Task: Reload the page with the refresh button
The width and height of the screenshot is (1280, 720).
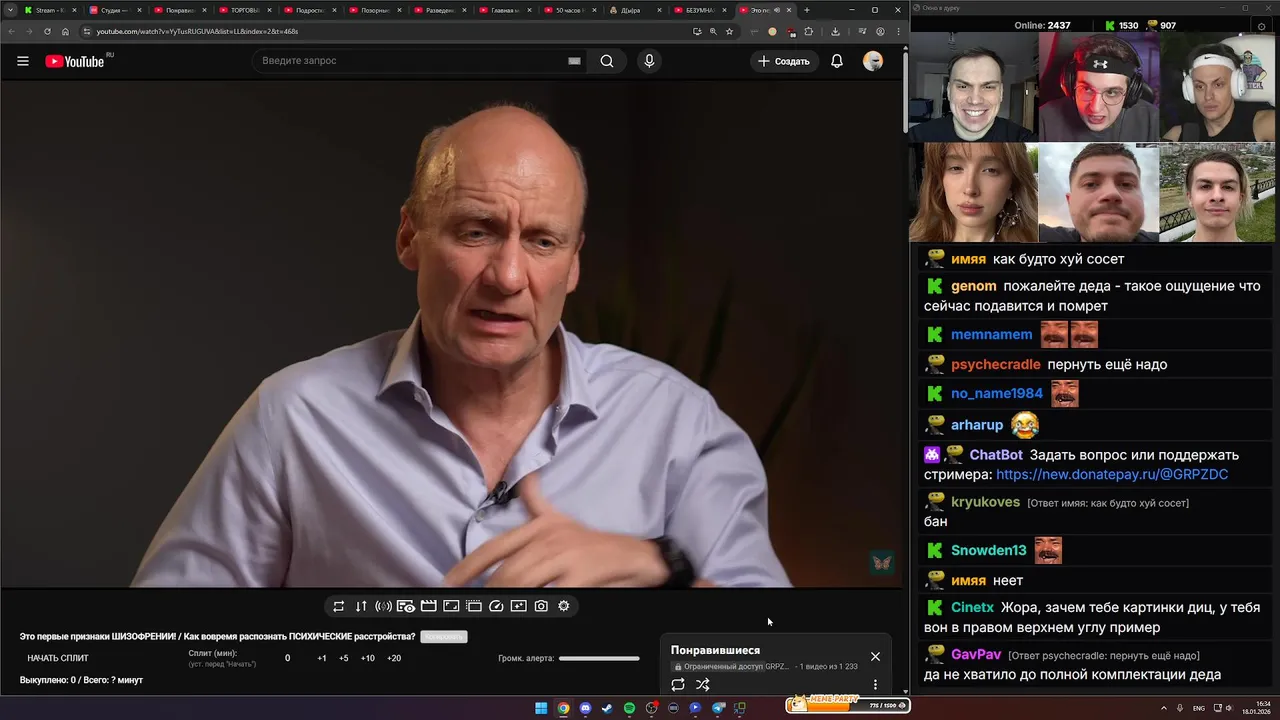Action: [x=47, y=31]
